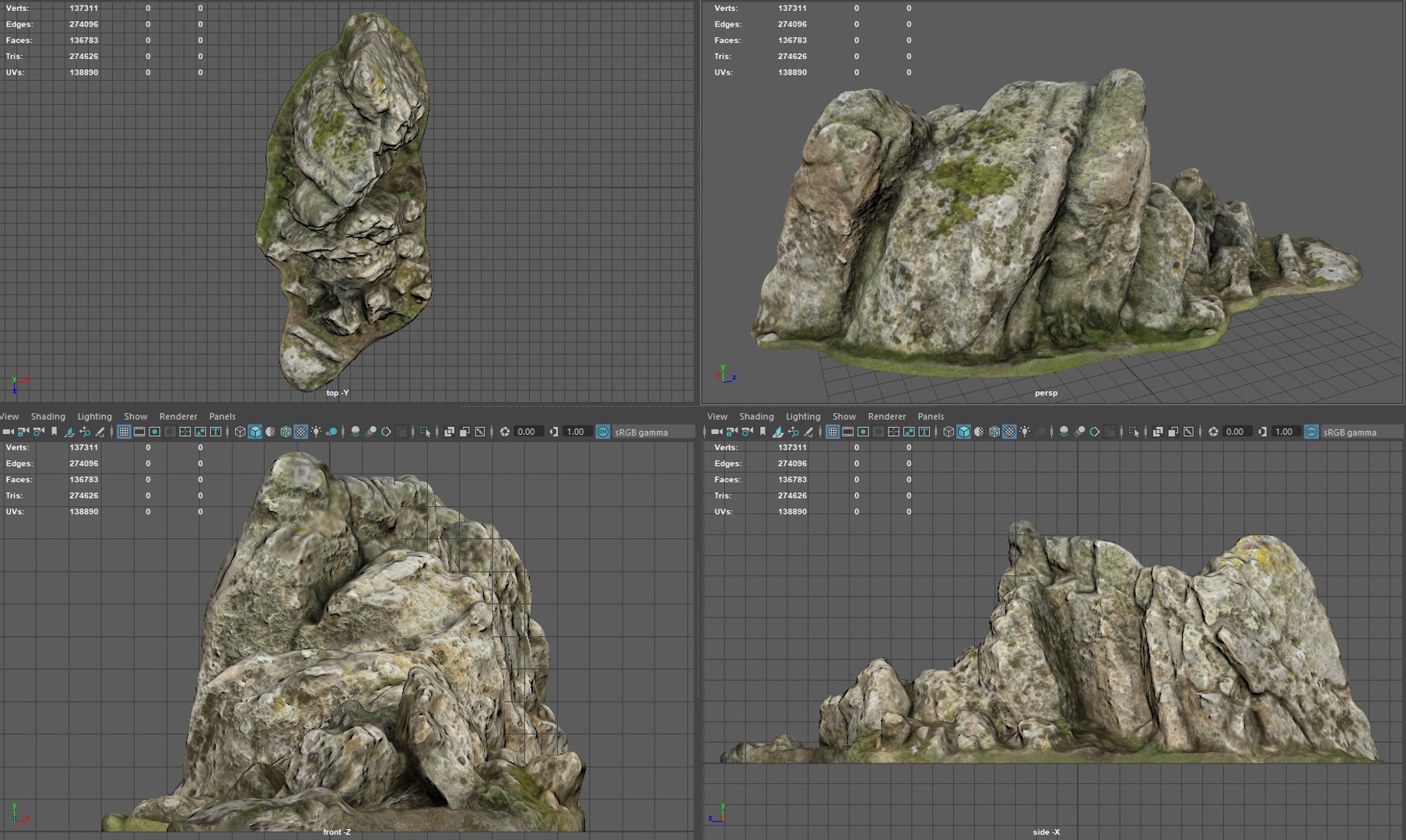Viewport: 1406px width, 840px height.
Task: Toggle view transform ON button in side panel
Action: [x=1311, y=432]
